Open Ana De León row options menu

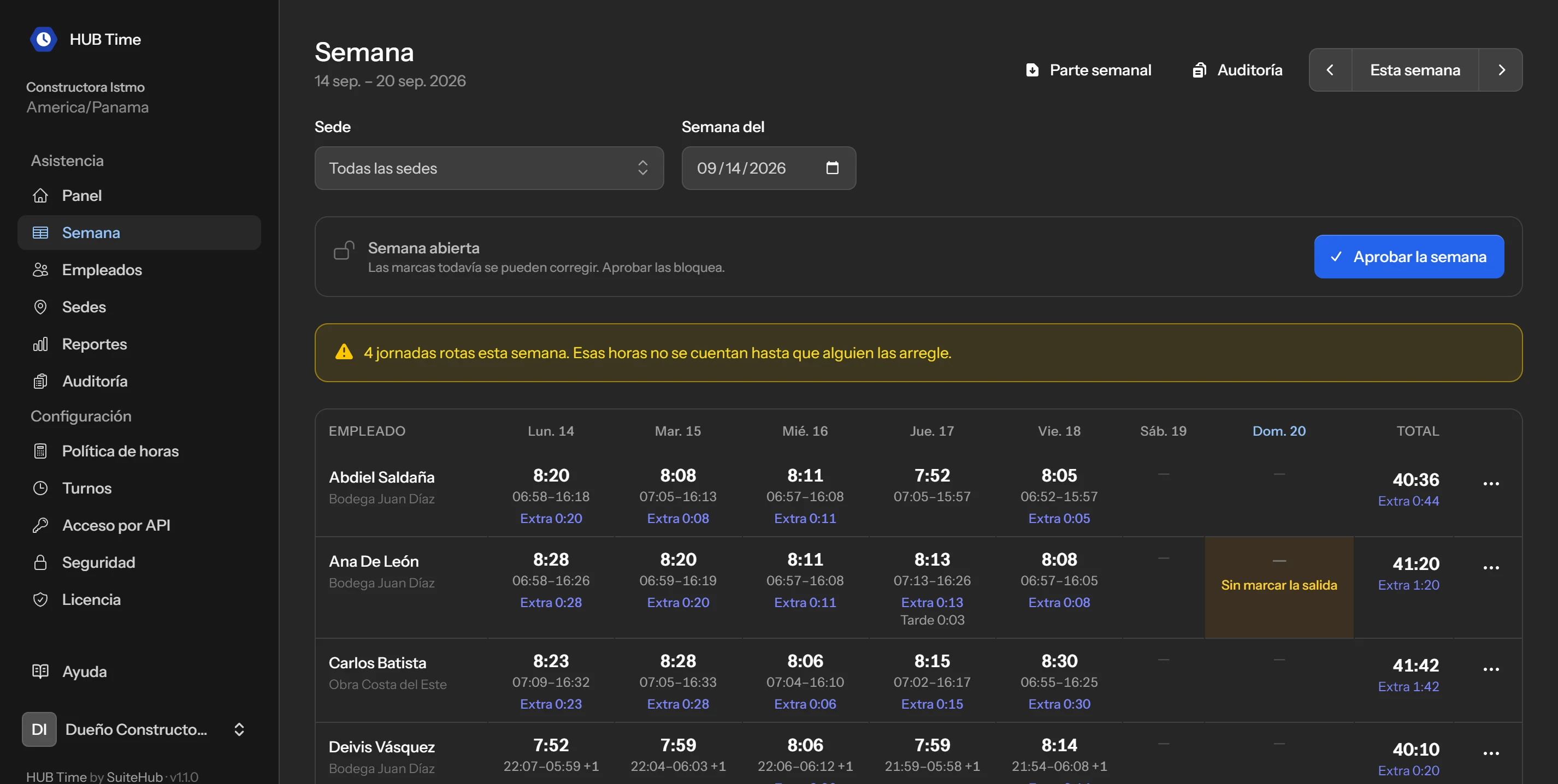point(1491,568)
